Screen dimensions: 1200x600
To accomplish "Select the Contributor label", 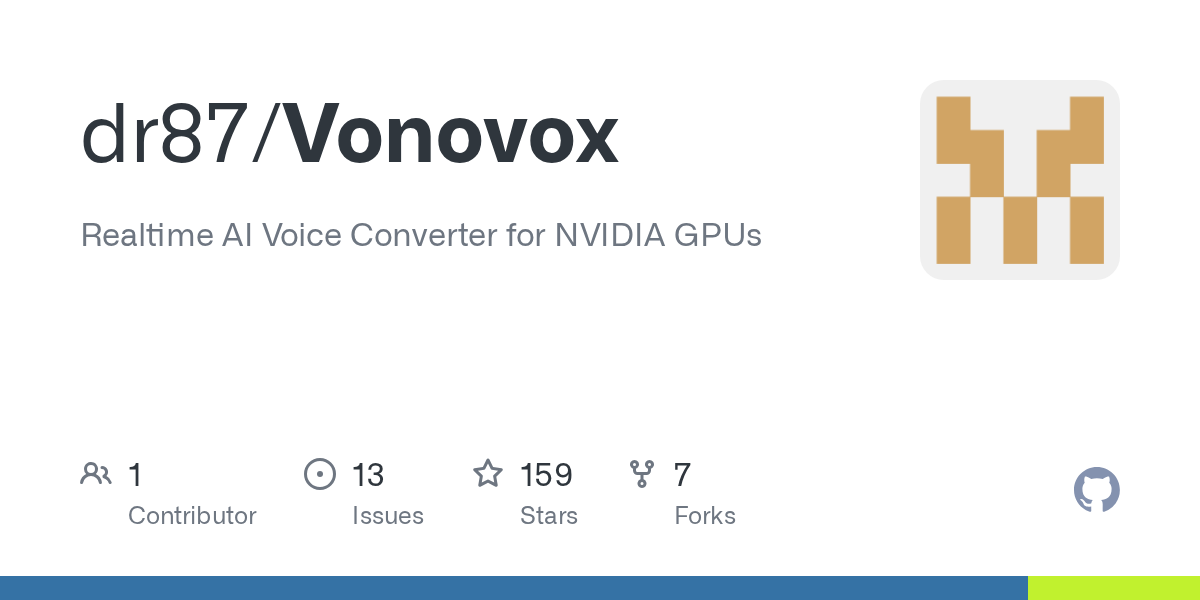I will click(192, 516).
